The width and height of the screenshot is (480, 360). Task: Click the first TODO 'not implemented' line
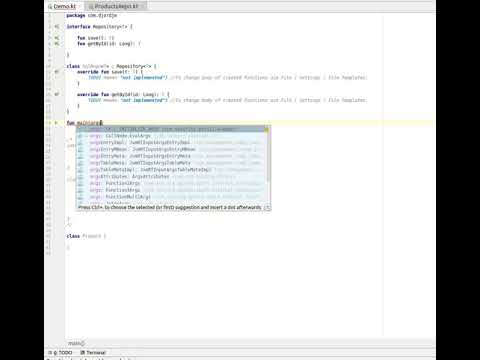click(x=228, y=78)
